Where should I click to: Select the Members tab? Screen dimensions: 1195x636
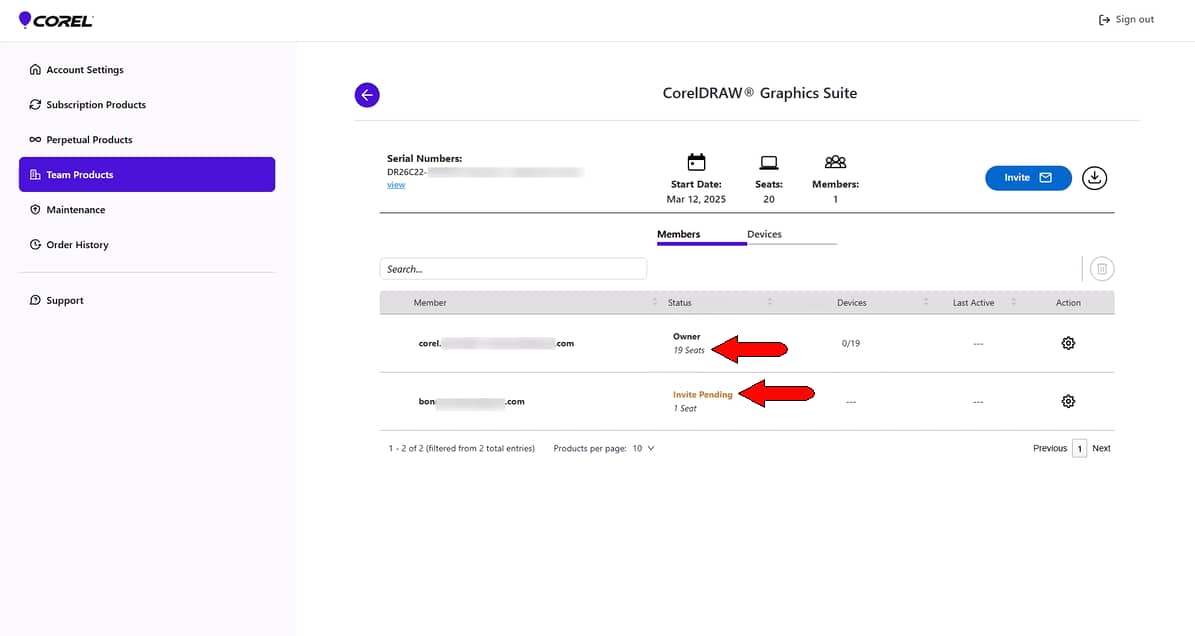tap(678, 234)
